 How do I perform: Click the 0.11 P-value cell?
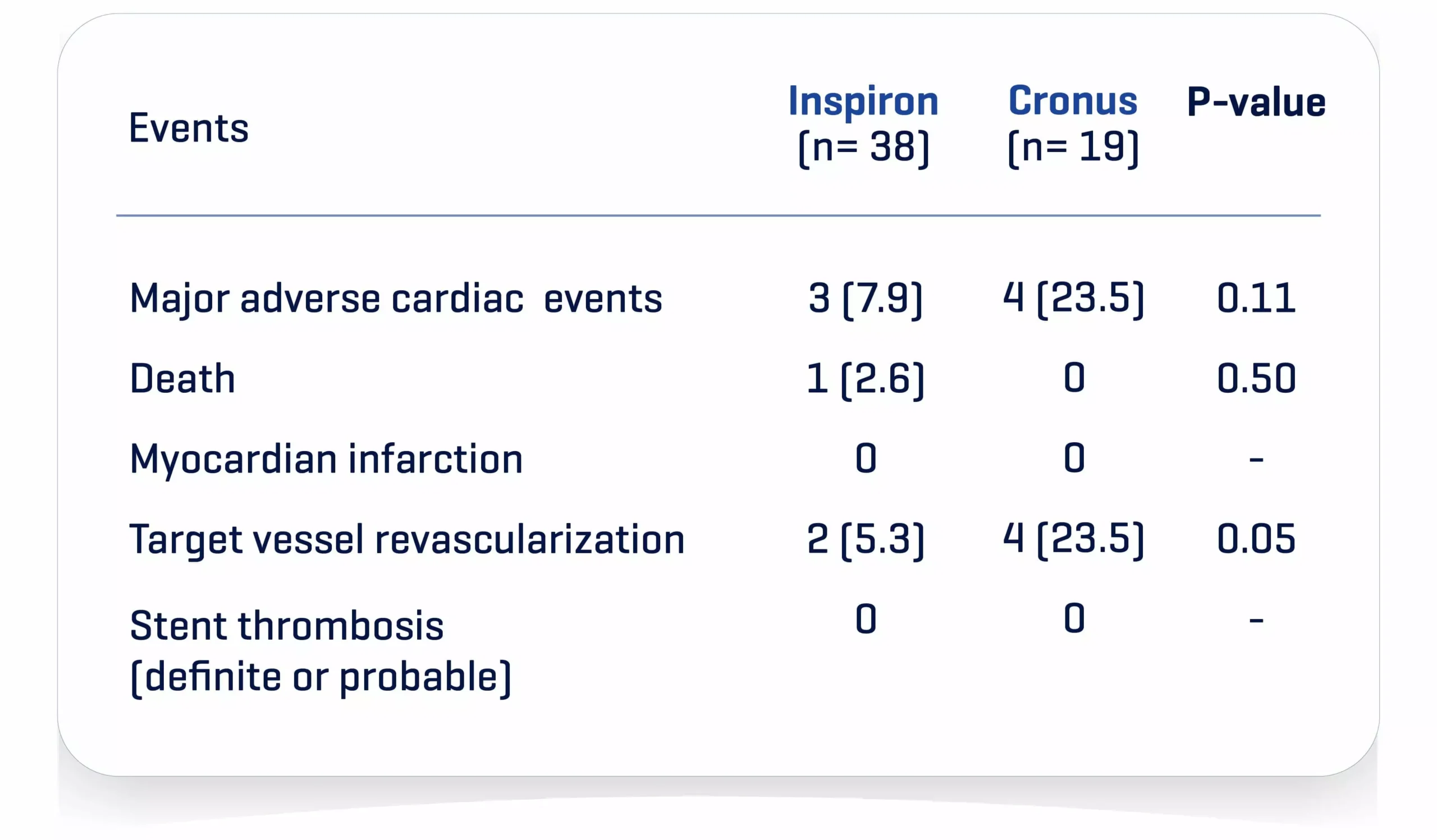coord(1256,298)
